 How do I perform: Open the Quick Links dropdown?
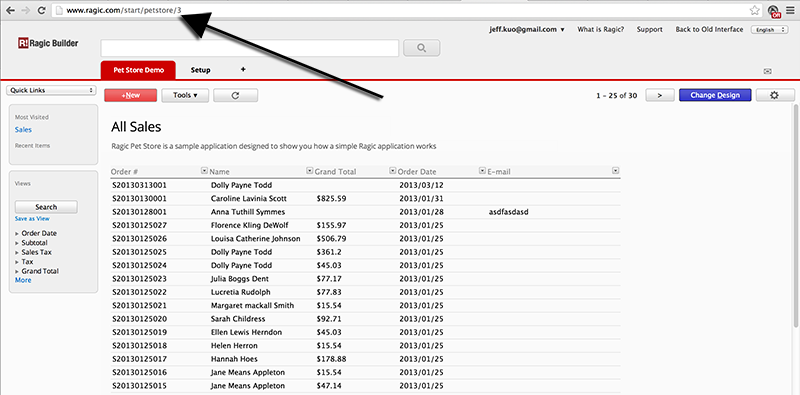(x=51, y=90)
